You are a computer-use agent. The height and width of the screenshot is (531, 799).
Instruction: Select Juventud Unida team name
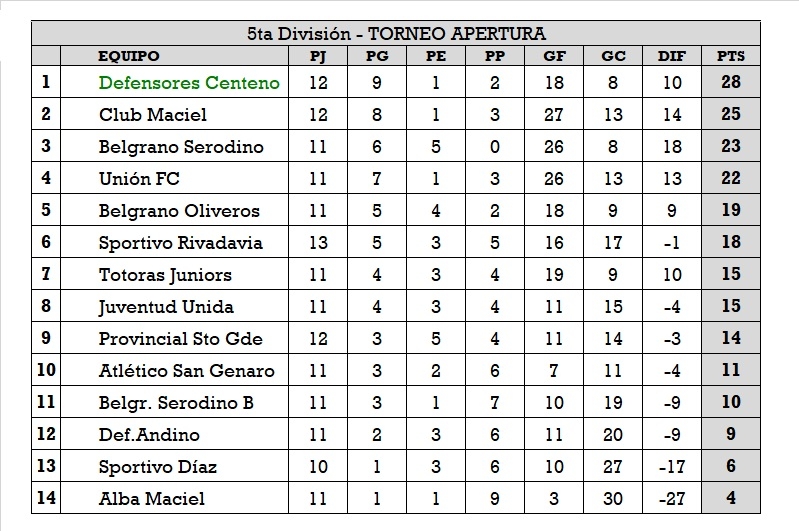tap(166, 307)
